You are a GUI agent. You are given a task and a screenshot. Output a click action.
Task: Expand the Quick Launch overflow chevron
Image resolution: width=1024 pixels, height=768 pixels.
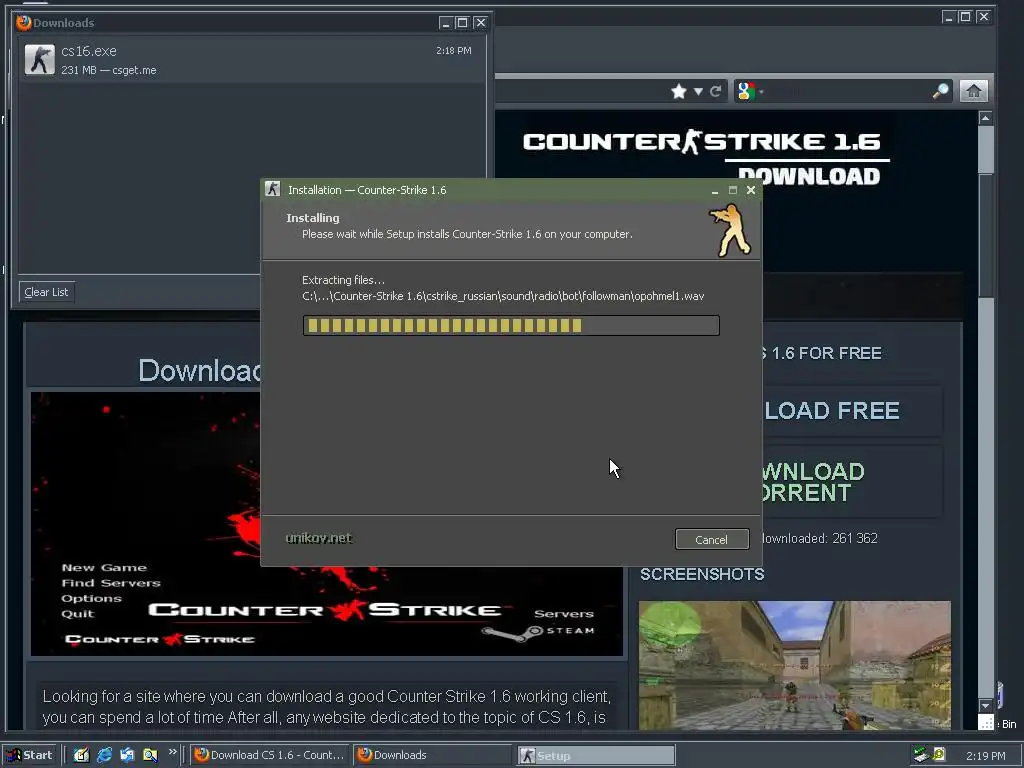coord(172,752)
